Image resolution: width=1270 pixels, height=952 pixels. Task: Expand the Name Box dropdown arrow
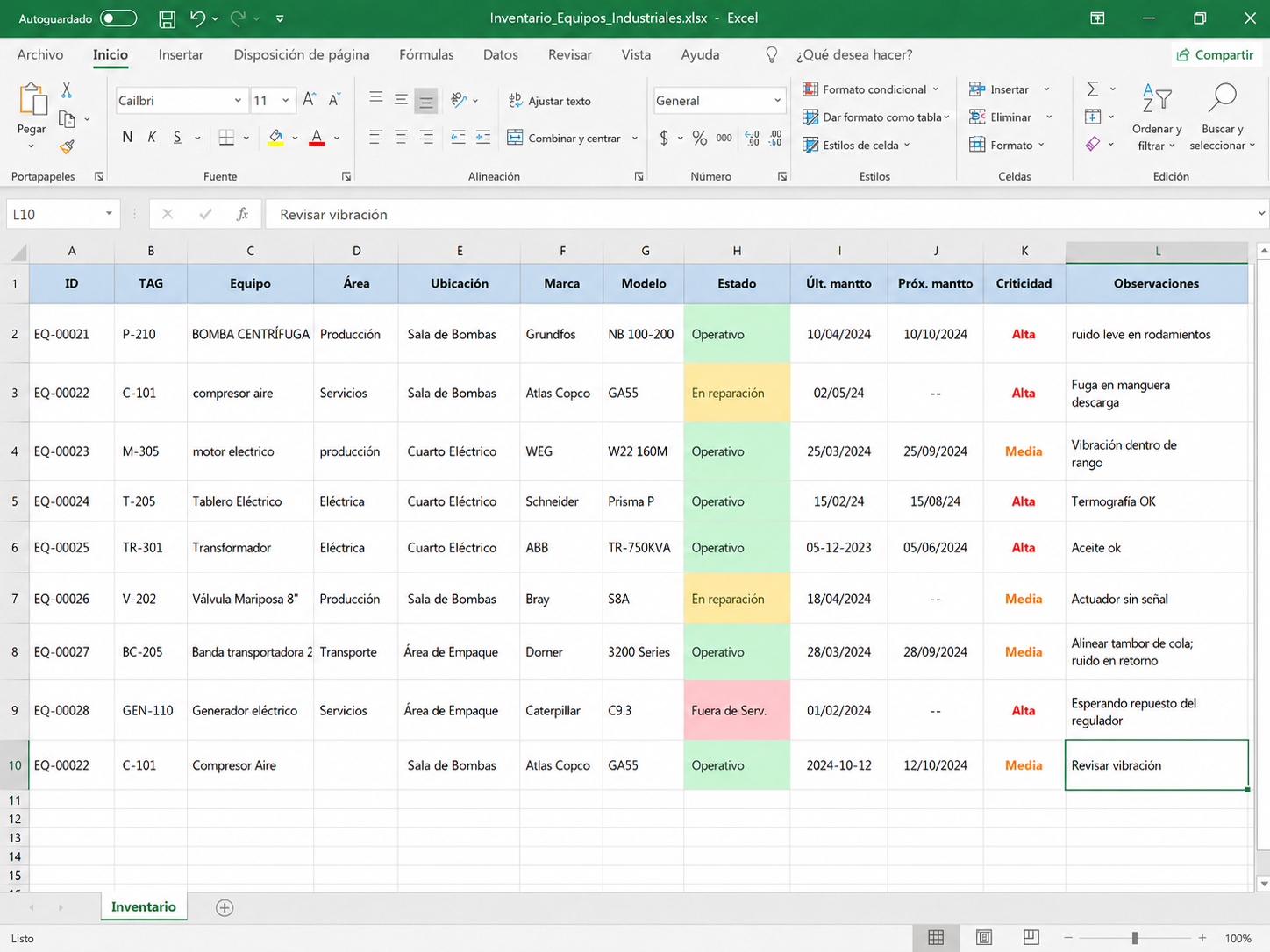pos(109,214)
